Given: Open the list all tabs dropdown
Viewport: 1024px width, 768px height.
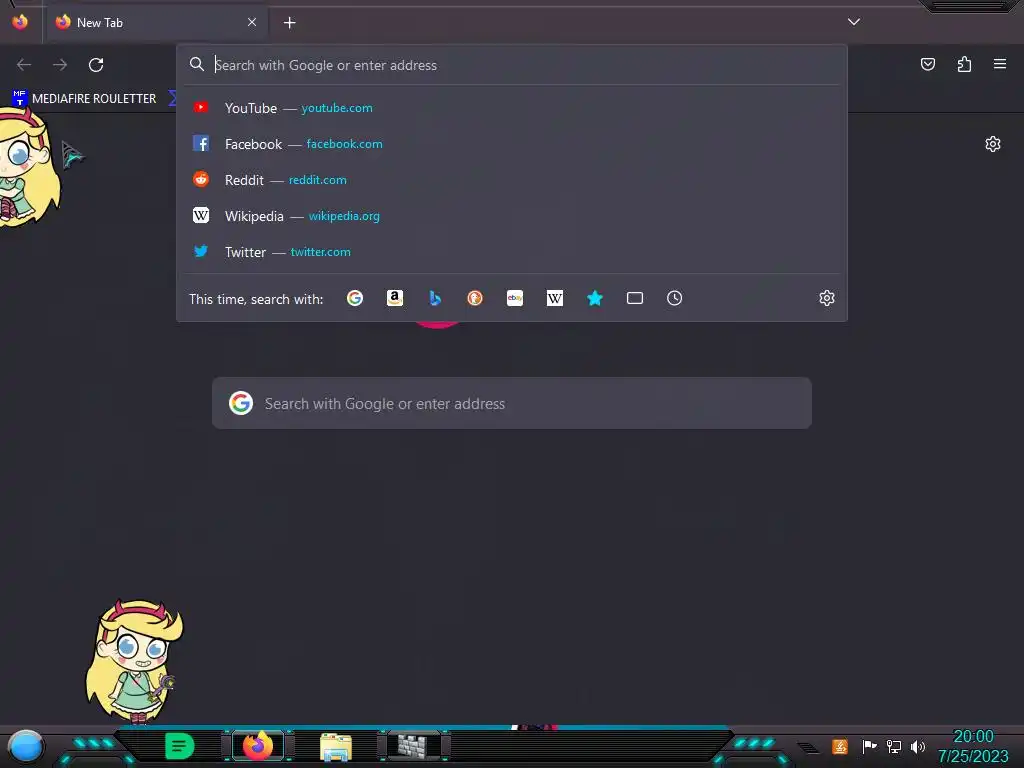Looking at the screenshot, I should 854,22.
